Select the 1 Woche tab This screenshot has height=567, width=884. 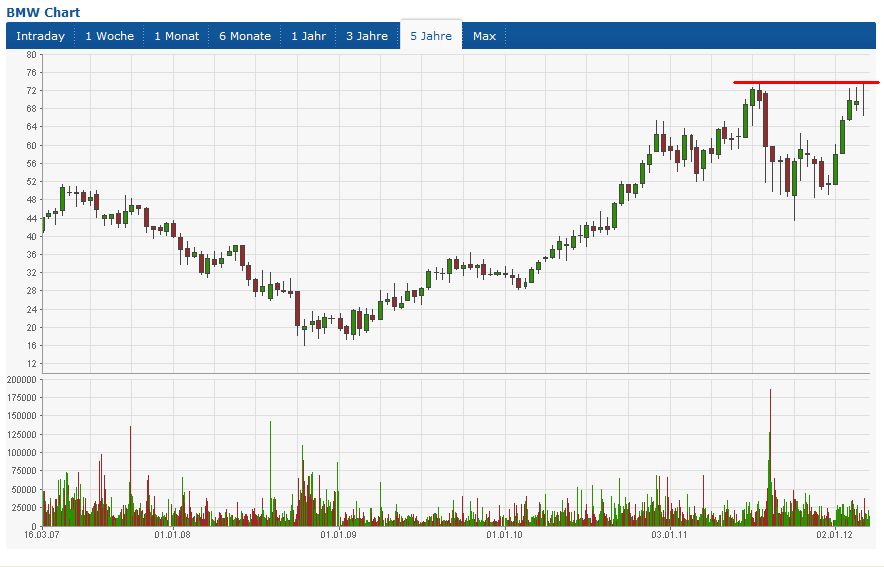109,36
